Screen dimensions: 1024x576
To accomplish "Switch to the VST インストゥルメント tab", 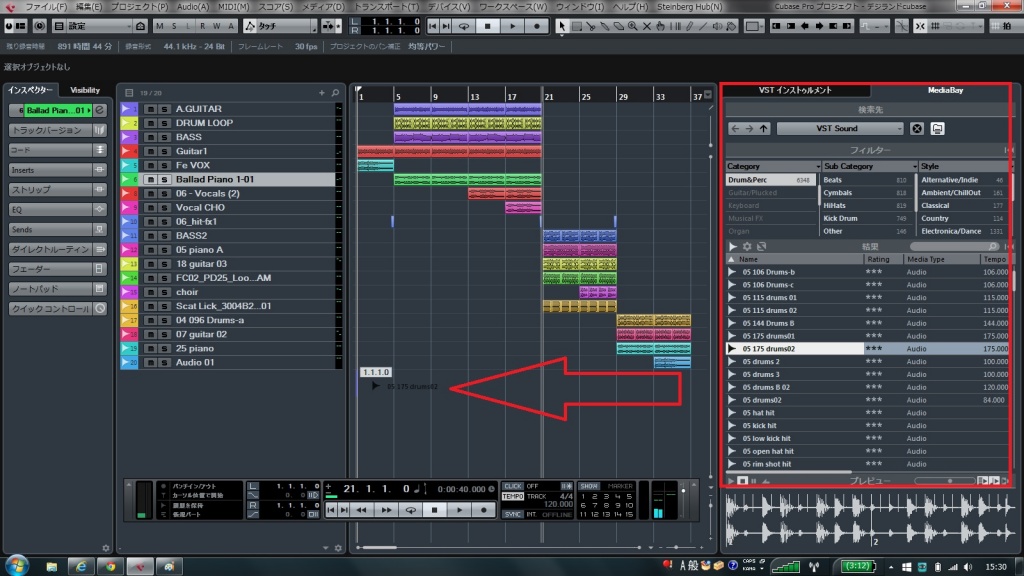I will 795,90.
